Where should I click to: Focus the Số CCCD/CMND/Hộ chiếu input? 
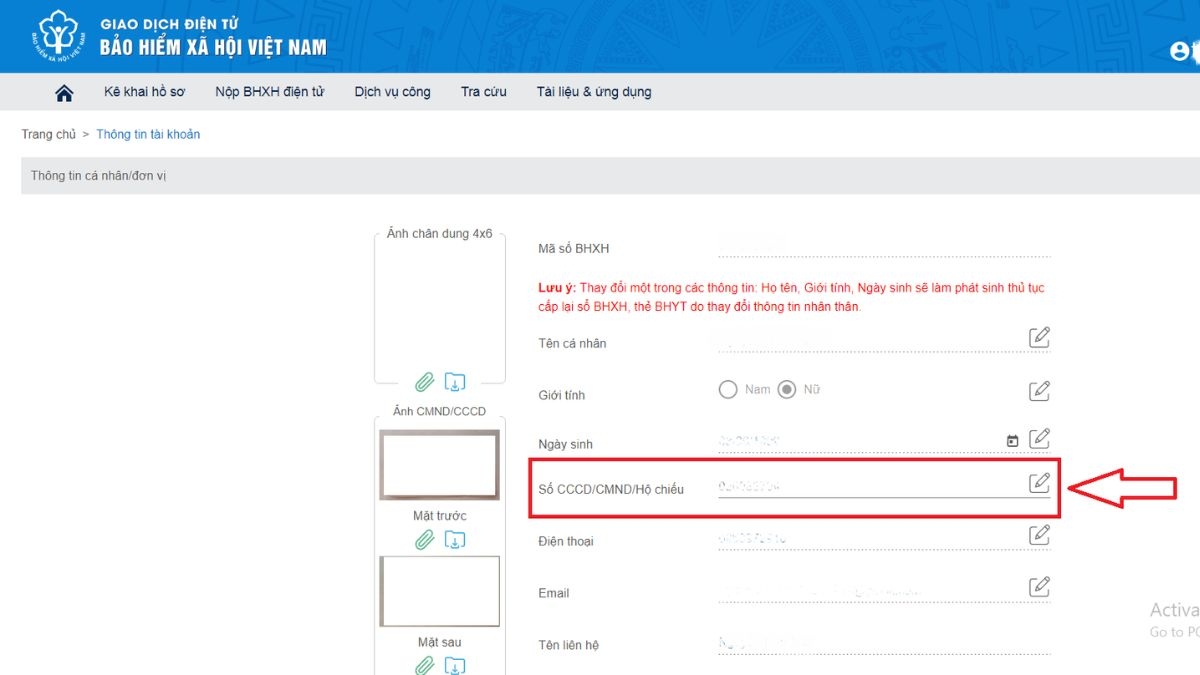tap(870, 487)
